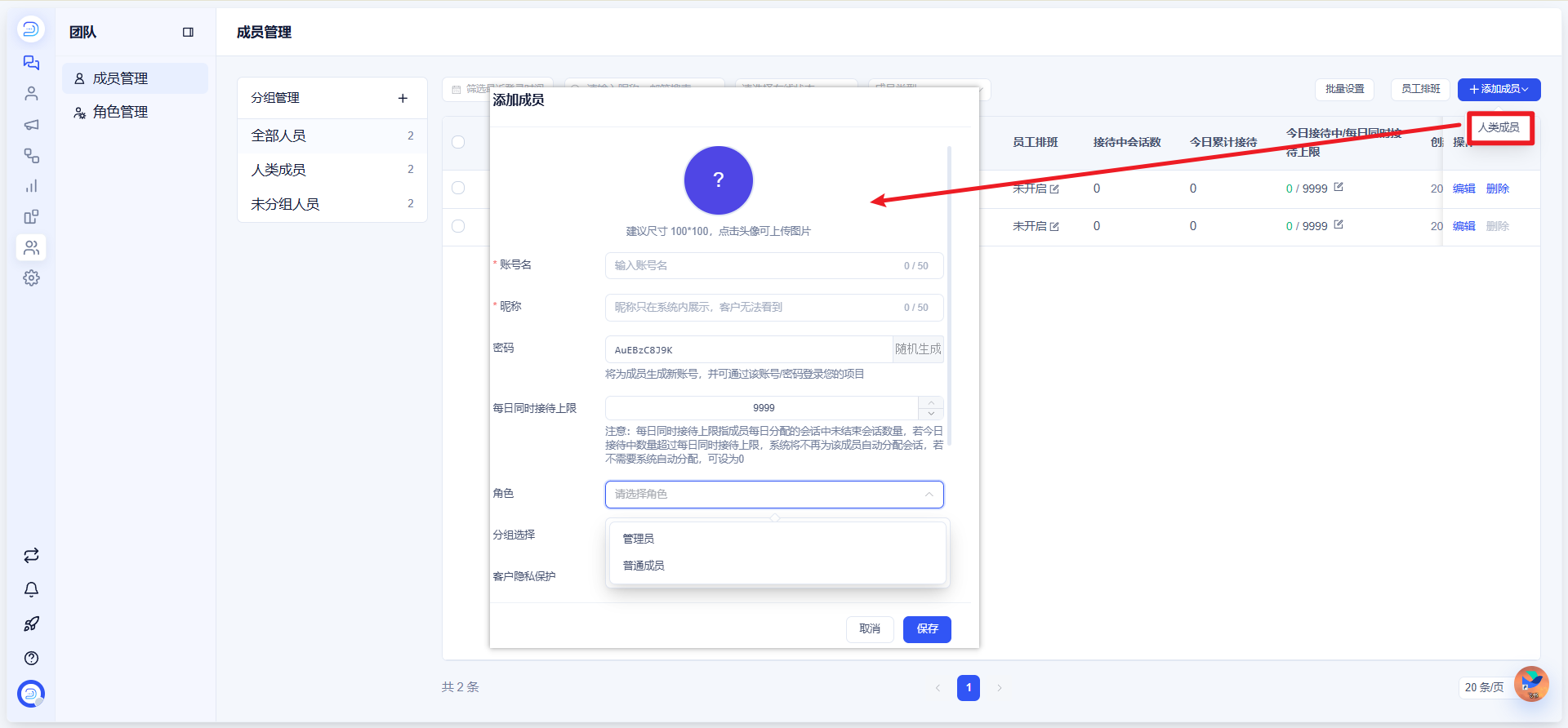Click 取消 to close the dialog
The width and height of the screenshot is (1568, 728).
tap(870, 629)
